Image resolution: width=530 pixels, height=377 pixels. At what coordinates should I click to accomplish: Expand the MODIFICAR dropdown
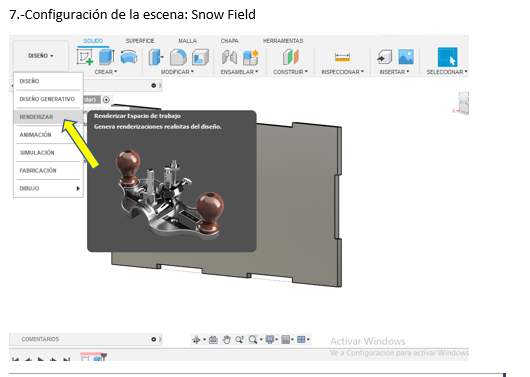pyautogui.click(x=177, y=72)
